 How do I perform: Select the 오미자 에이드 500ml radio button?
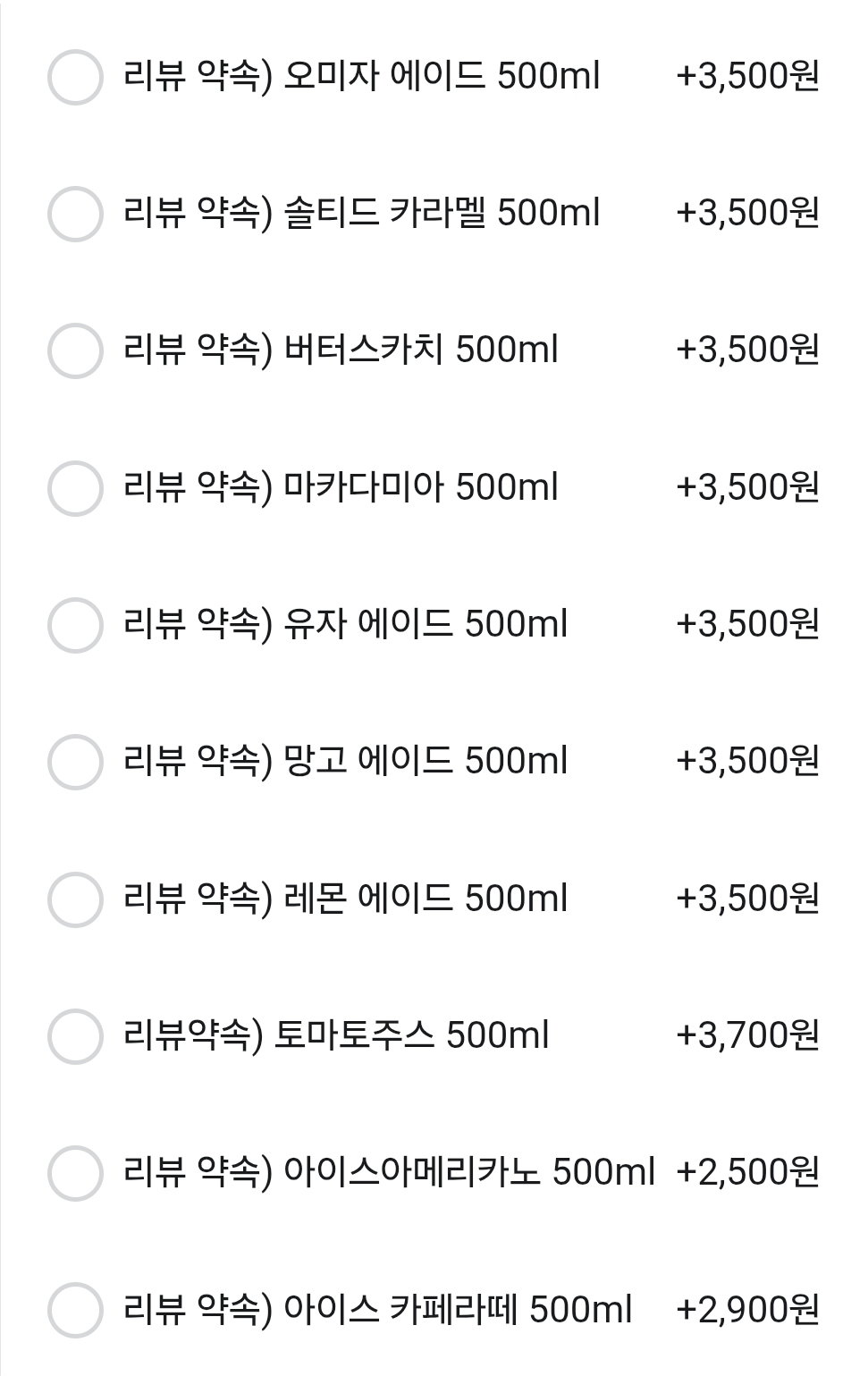pyautogui.click(x=75, y=77)
